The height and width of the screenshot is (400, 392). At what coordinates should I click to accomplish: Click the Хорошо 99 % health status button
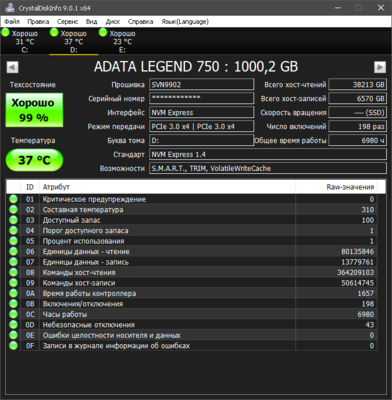[x=34, y=110]
